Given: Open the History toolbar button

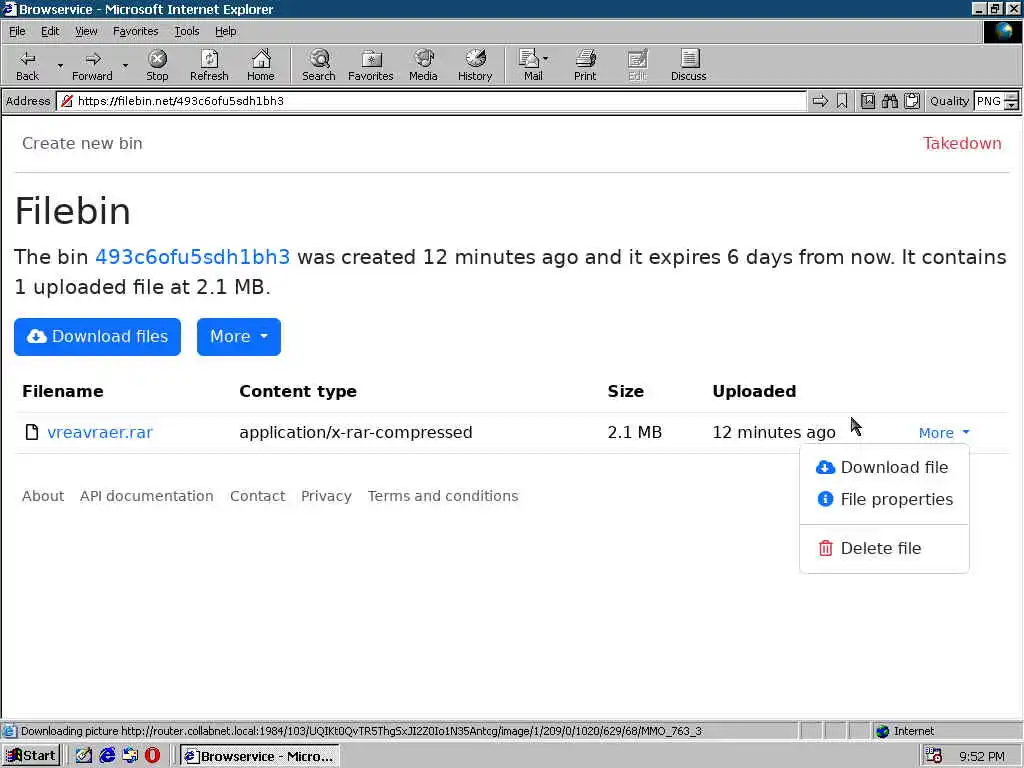Looking at the screenshot, I should coord(475,65).
